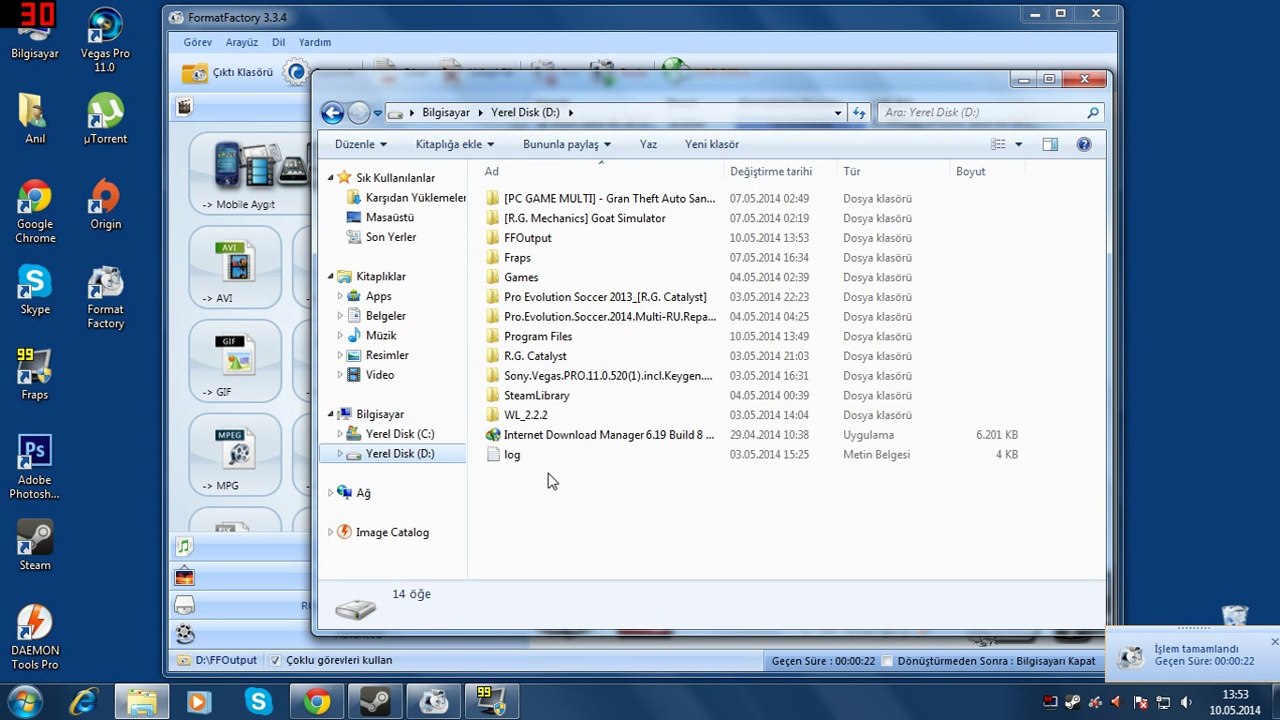Open Origin desktop shortcut
Screen dimensions: 1280x720
click(x=105, y=206)
